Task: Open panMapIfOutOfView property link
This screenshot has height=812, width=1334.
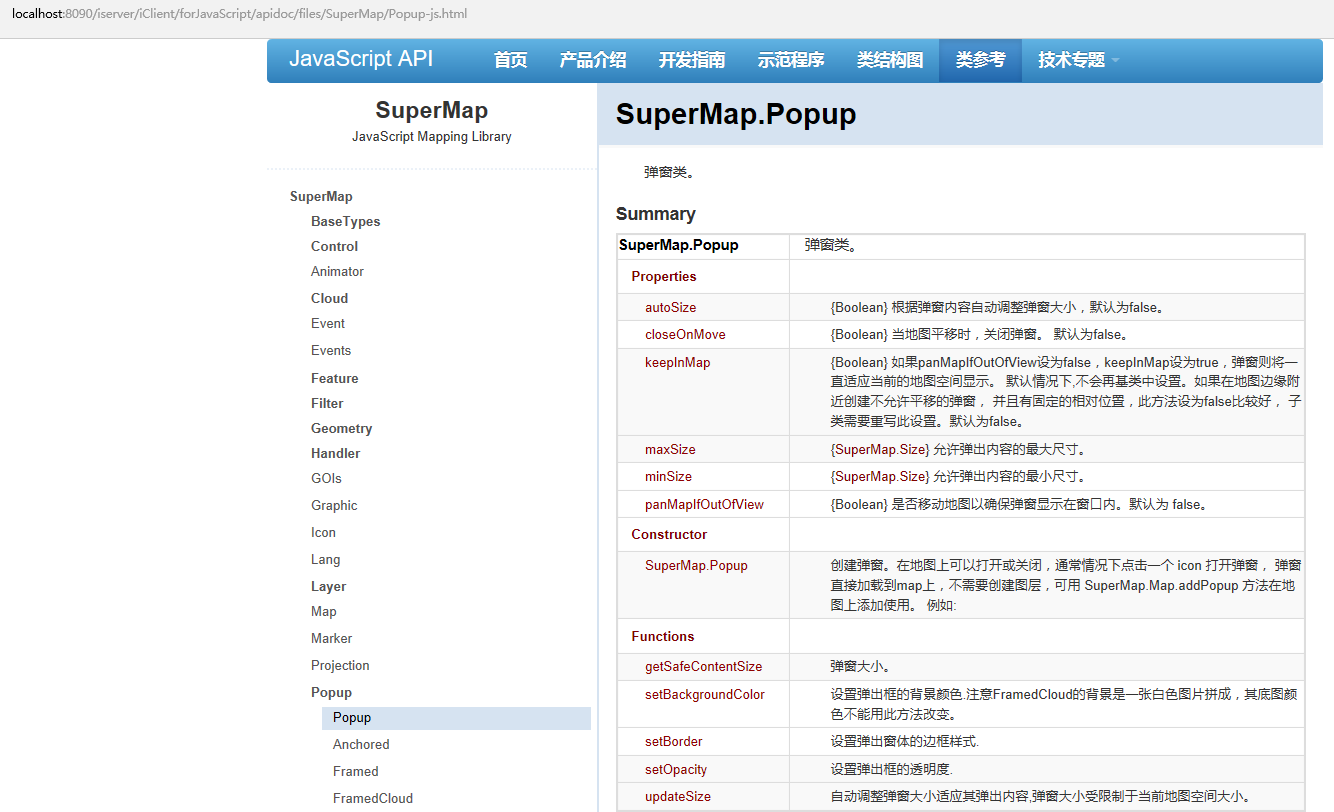Action: coord(704,505)
